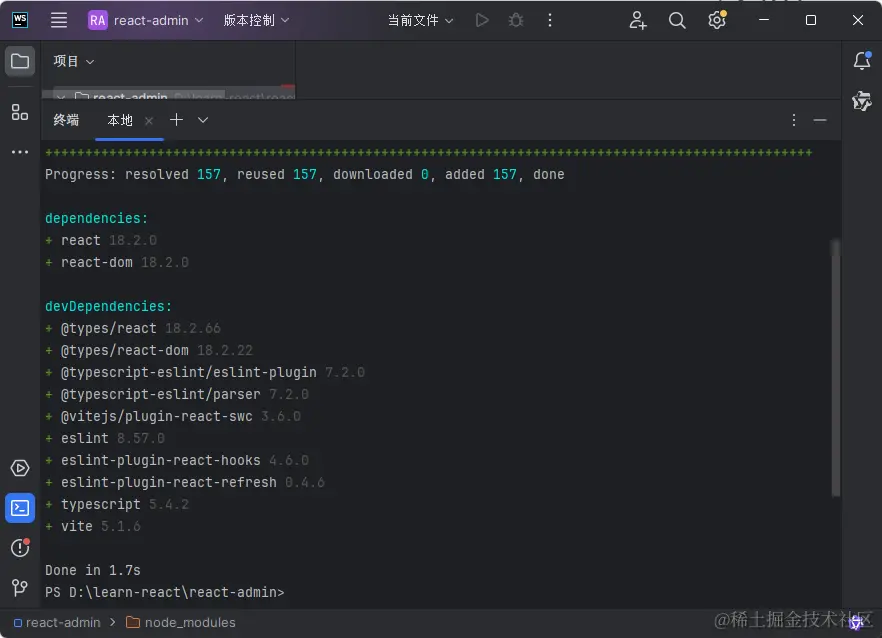Screen dimensions: 882x638
Task: Open the IDE settings gear icon
Action: 717,20
